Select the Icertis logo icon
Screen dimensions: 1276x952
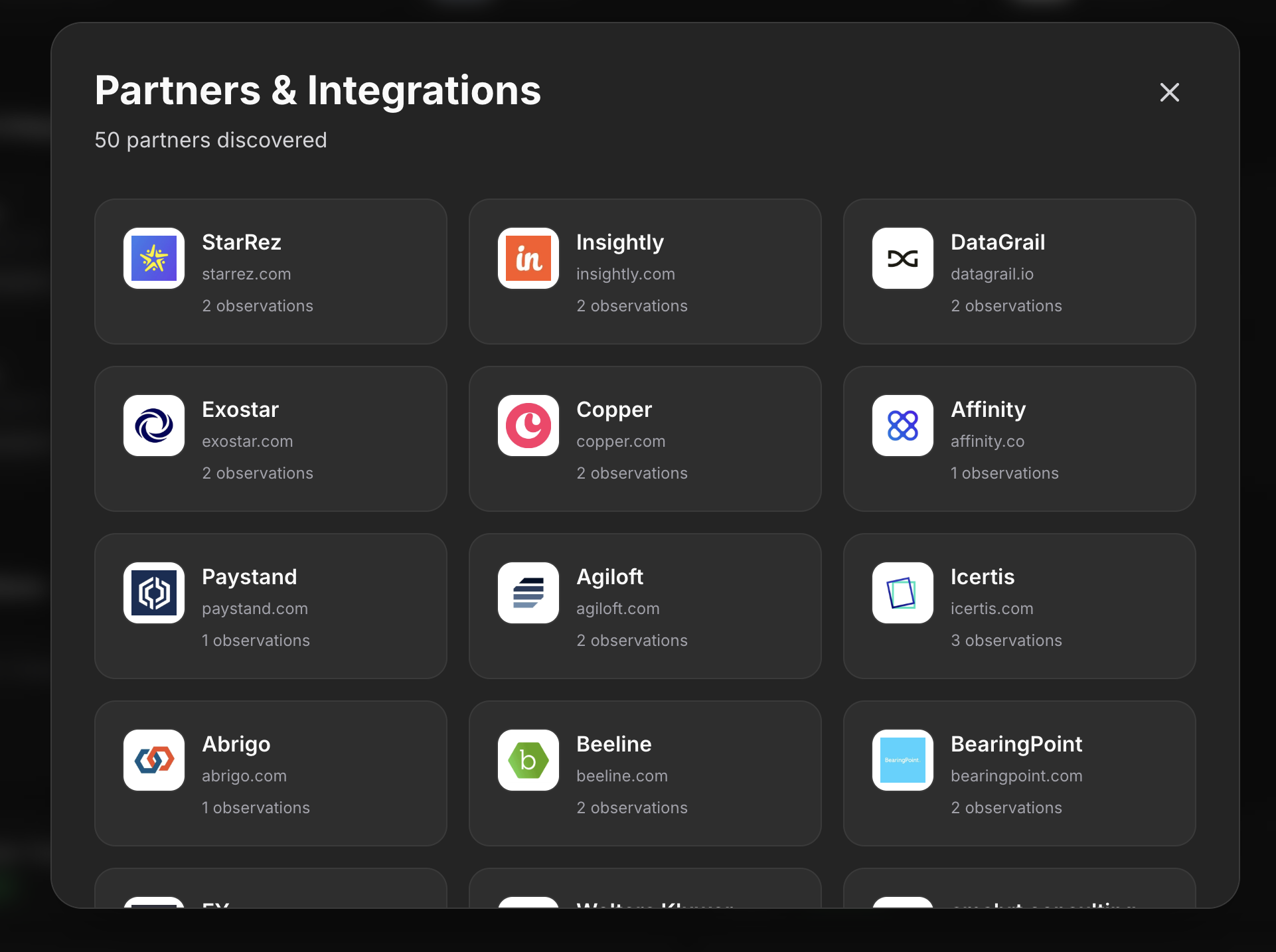tap(902, 593)
